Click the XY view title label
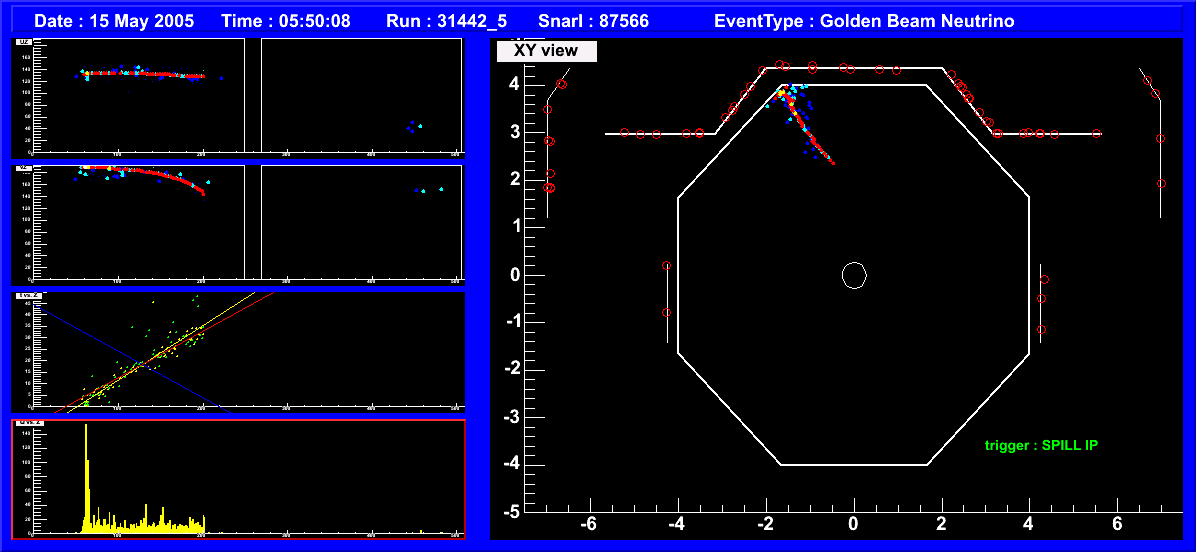The width and height of the screenshot is (1196, 552). 546,51
